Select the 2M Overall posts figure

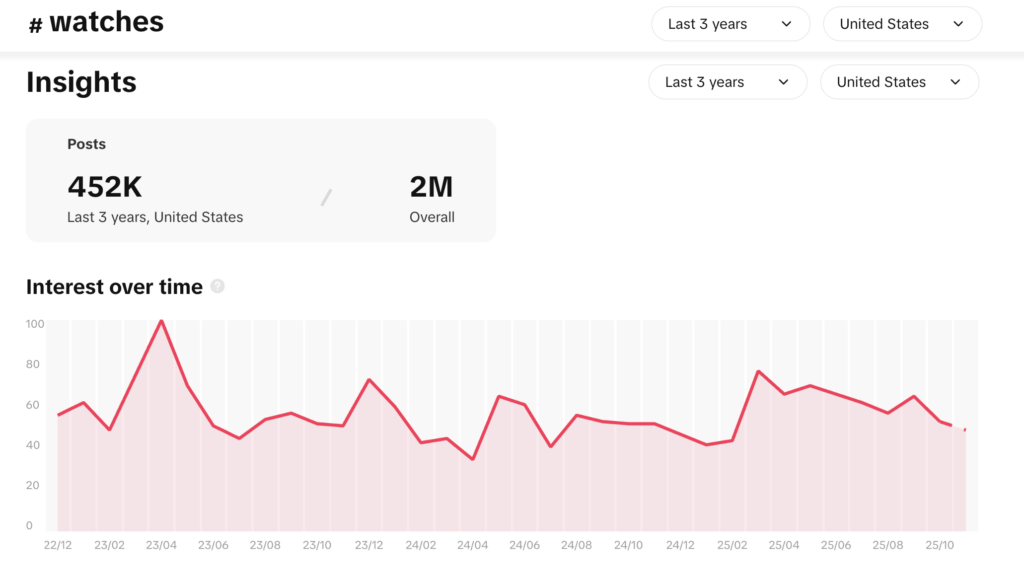click(x=431, y=187)
